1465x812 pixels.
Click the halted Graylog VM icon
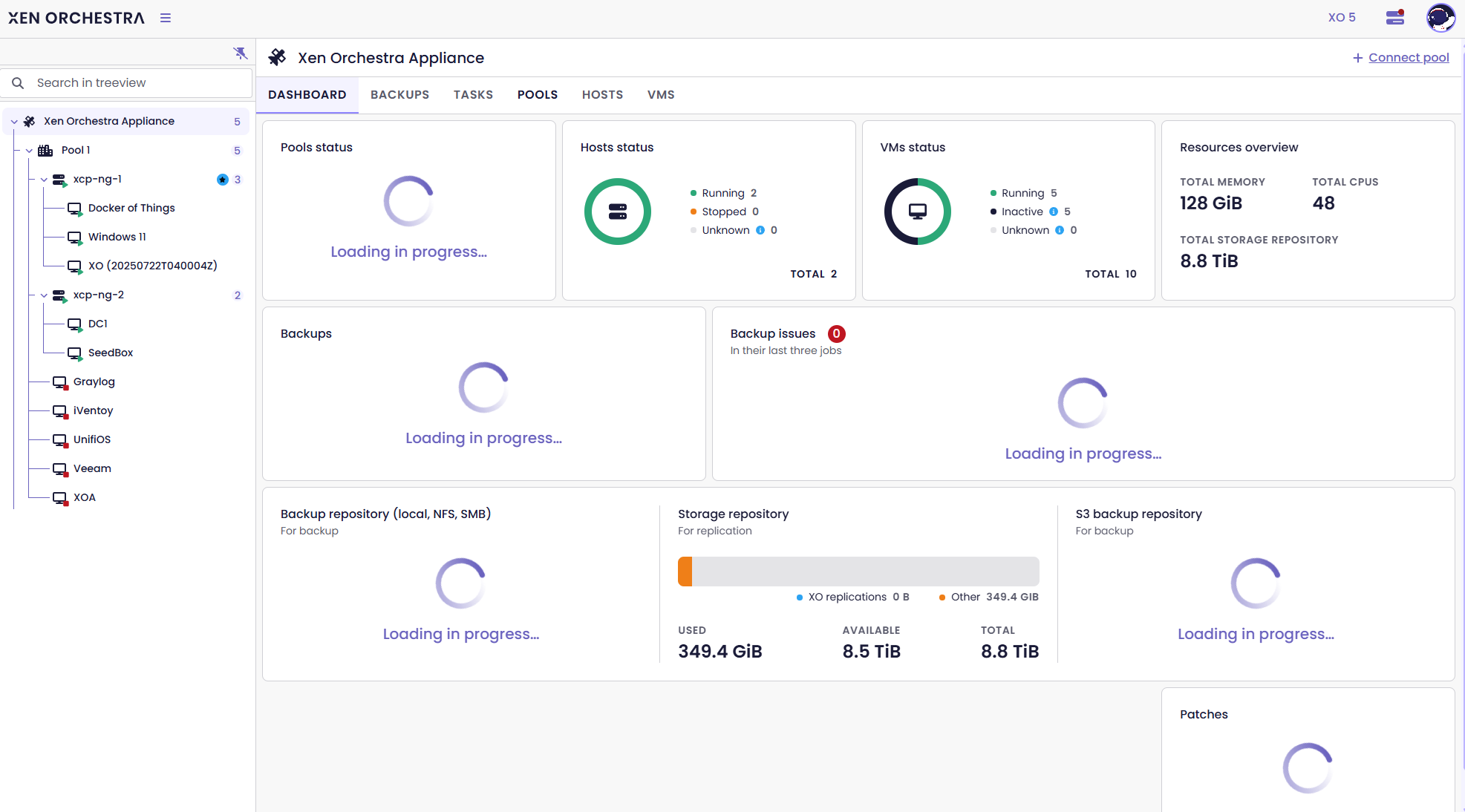[60, 382]
